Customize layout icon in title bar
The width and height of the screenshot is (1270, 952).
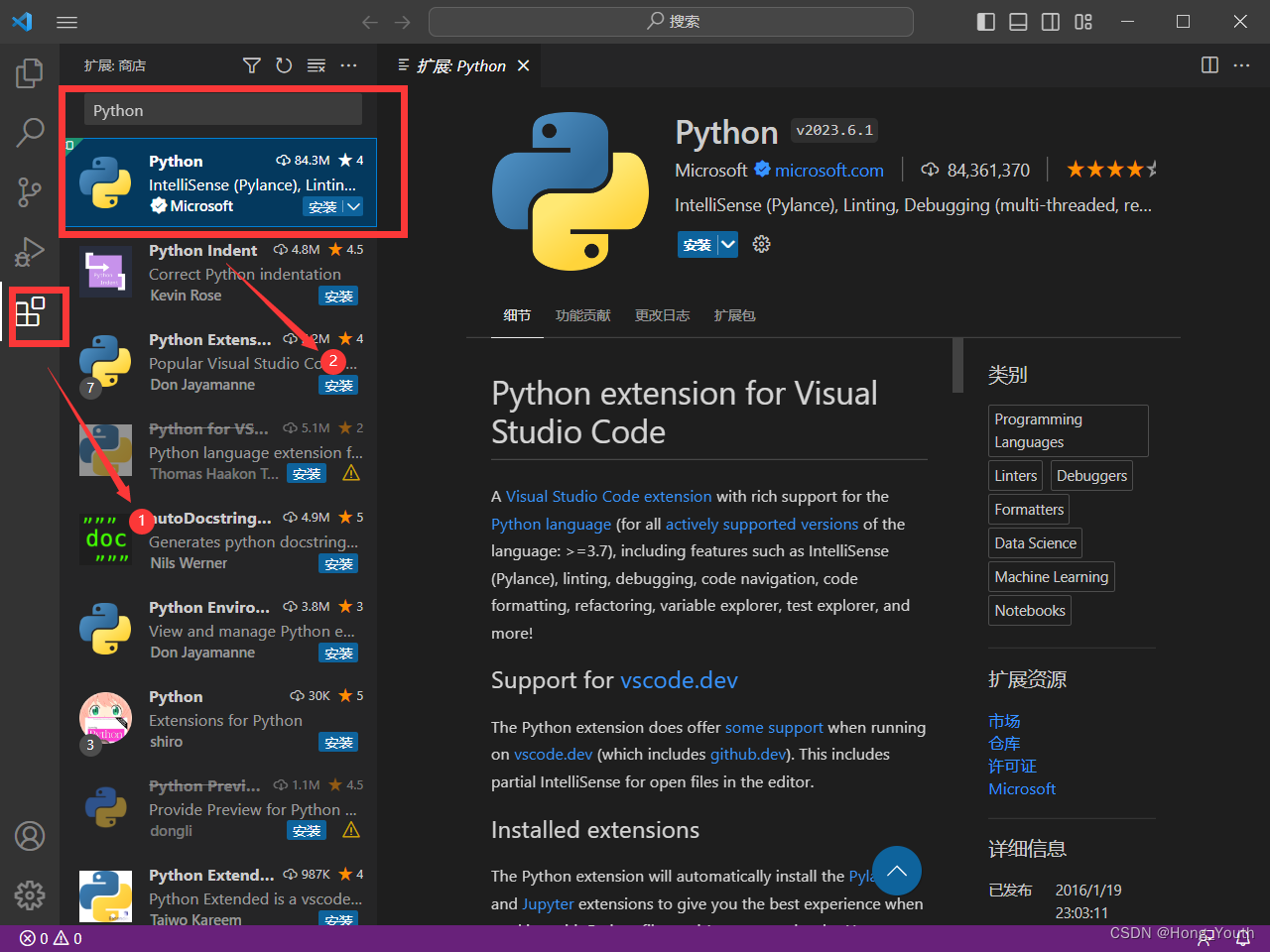[x=1083, y=22]
